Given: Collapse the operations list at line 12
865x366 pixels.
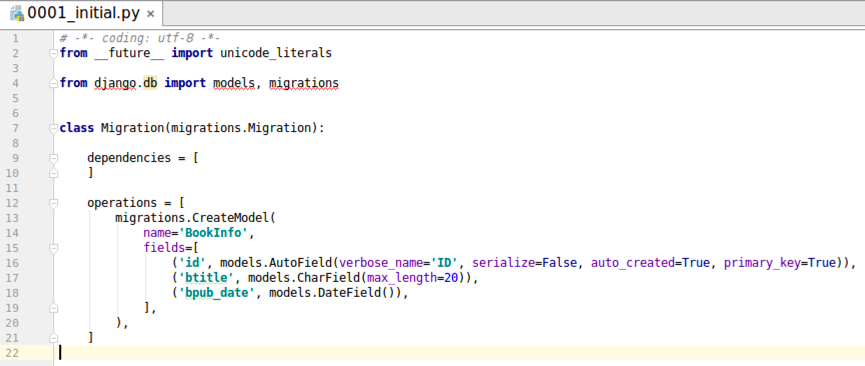Looking at the screenshot, I should coord(54,203).
